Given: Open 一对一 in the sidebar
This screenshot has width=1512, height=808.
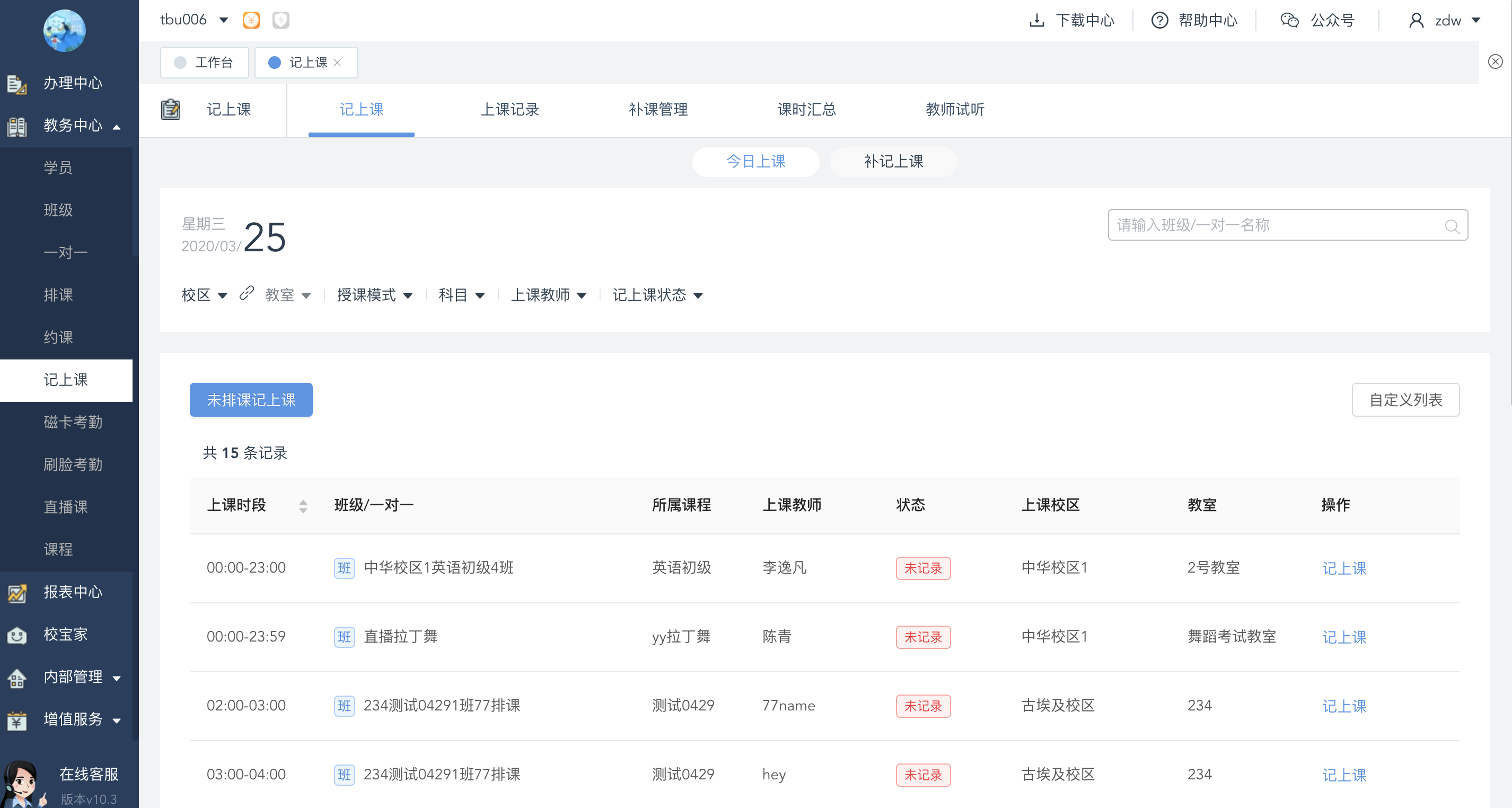Looking at the screenshot, I should tap(65, 253).
